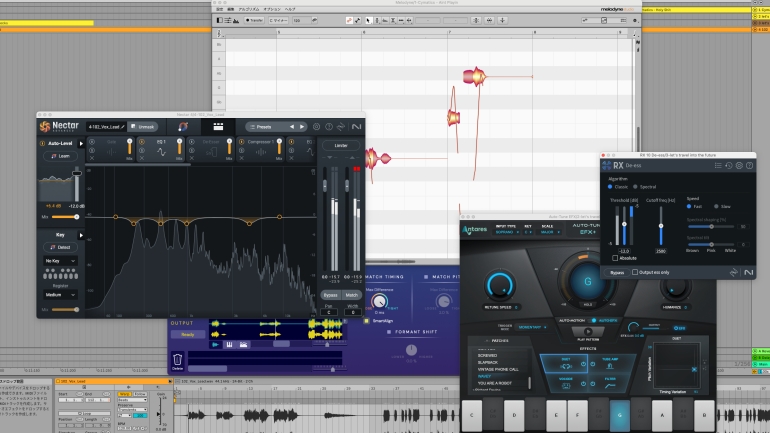Select Melodyne note separation tool

(409, 20)
